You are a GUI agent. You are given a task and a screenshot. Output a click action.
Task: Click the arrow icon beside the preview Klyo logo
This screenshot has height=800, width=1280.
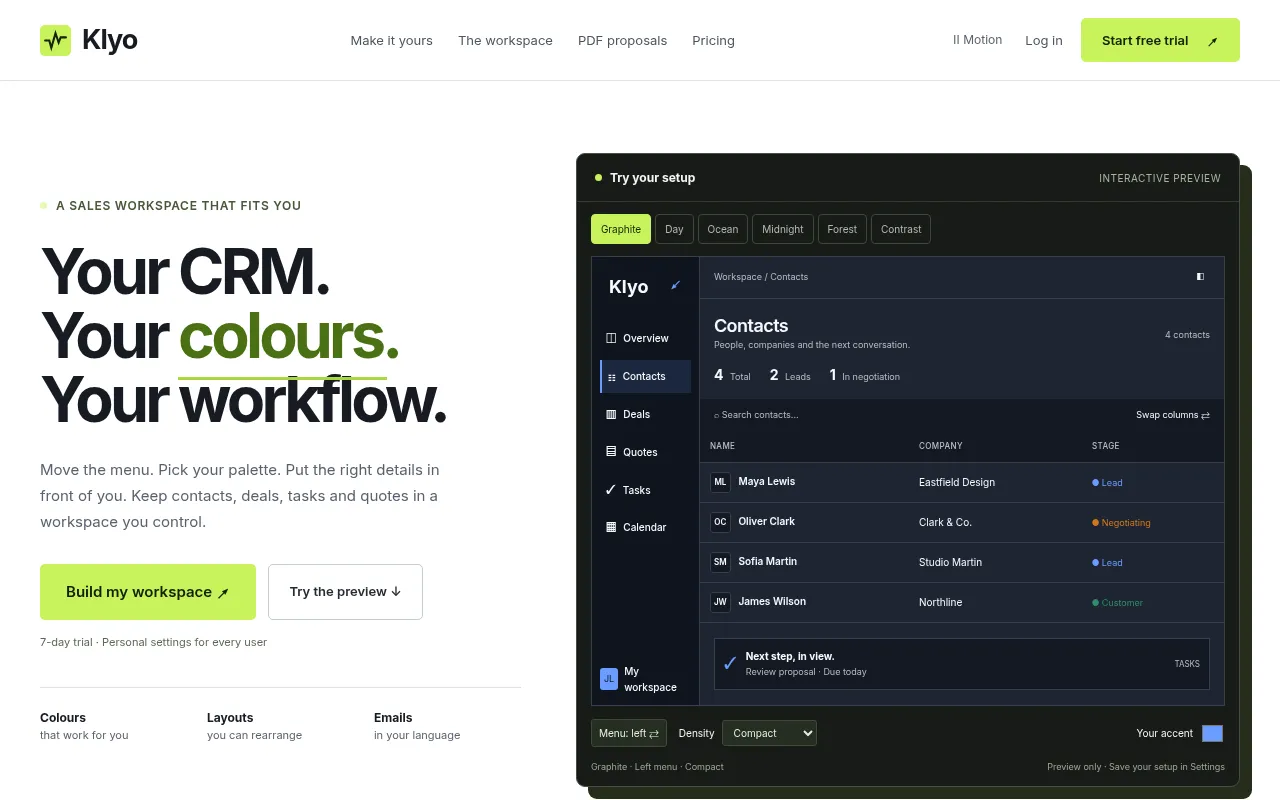(x=675, y=286)
